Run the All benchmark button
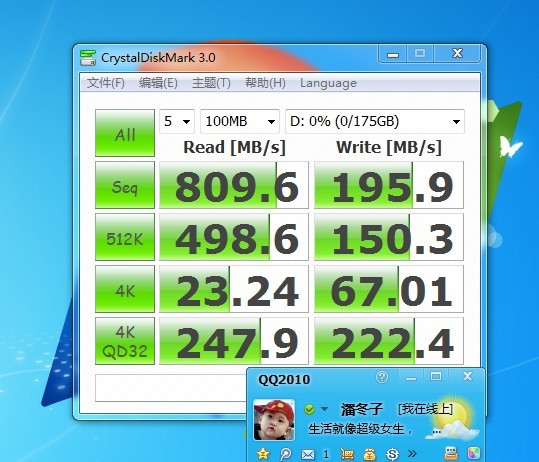The width and height of the screenshot is (539, 462). click(x=125, y=133)
